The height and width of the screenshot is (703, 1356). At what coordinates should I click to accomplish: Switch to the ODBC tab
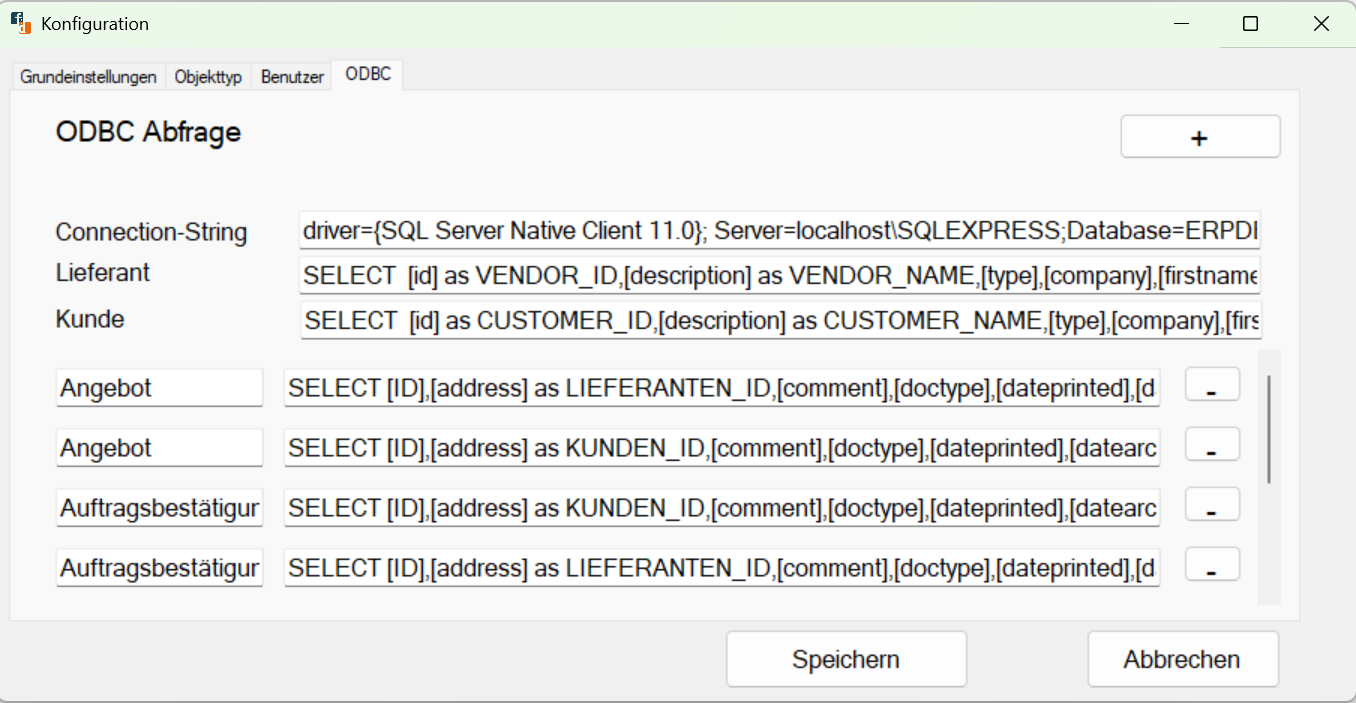(x=367, y=74)
